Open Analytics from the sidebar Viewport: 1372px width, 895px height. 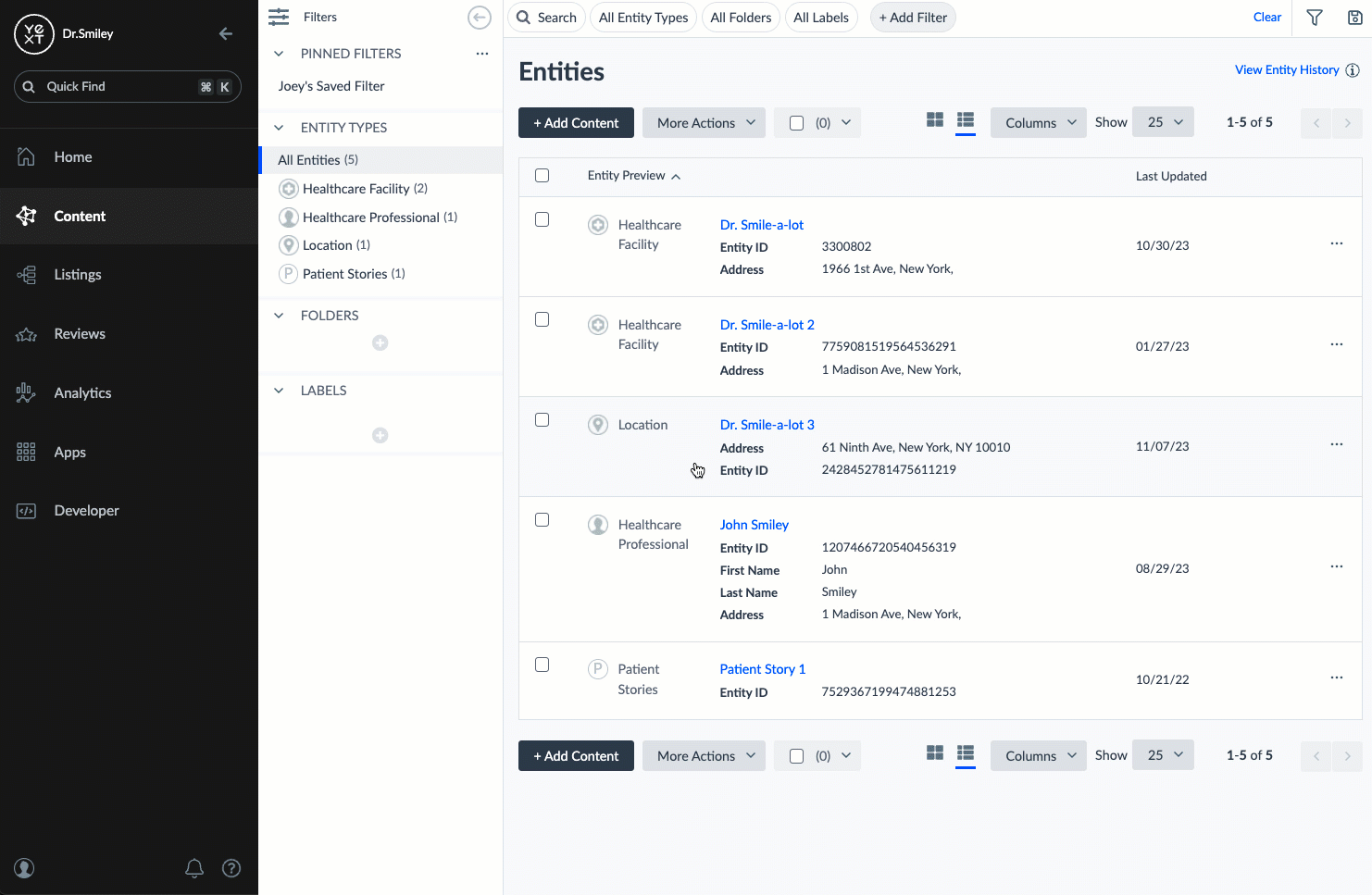(82, 393)
